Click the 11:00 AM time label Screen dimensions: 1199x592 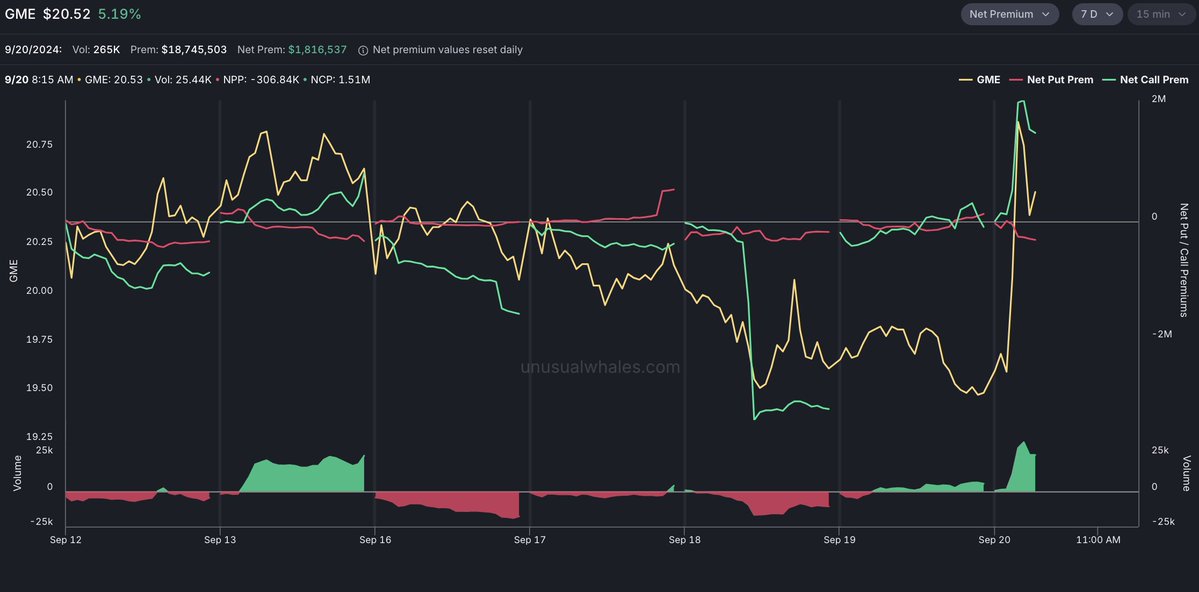click(x=1097, y=540)
